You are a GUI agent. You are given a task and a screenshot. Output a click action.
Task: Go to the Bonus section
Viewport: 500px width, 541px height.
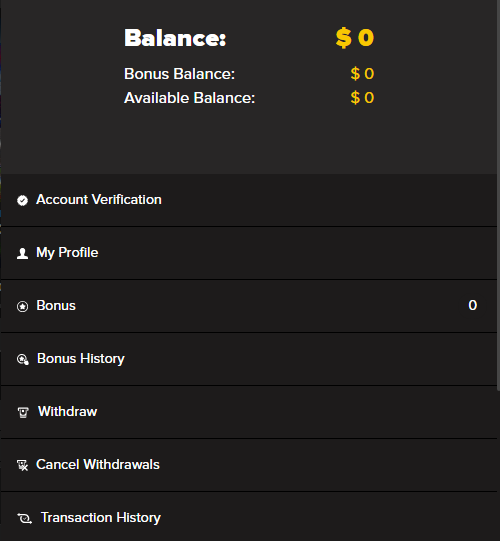(x=249, y=306)
